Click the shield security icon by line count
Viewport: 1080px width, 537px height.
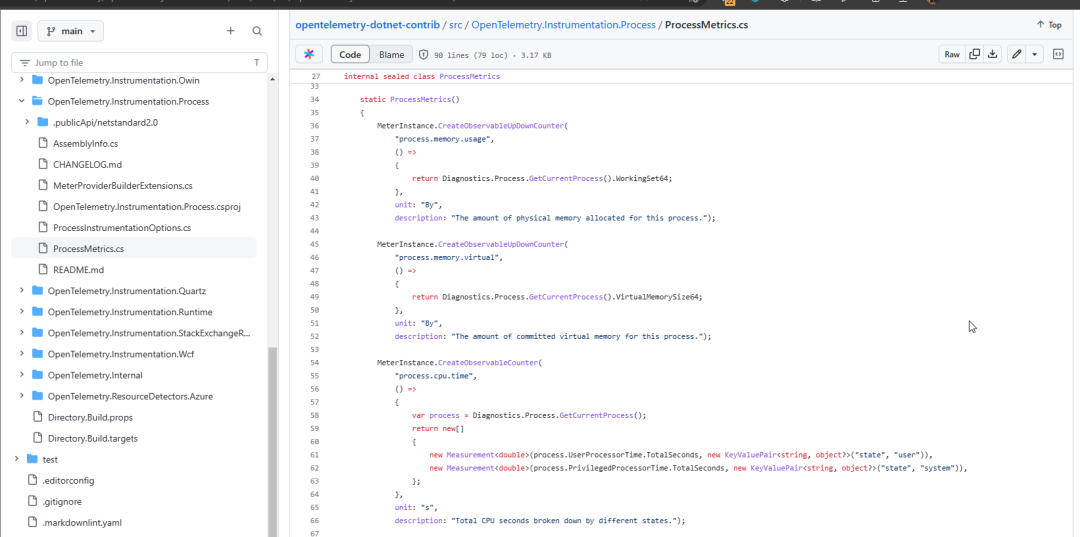point(424,54)
